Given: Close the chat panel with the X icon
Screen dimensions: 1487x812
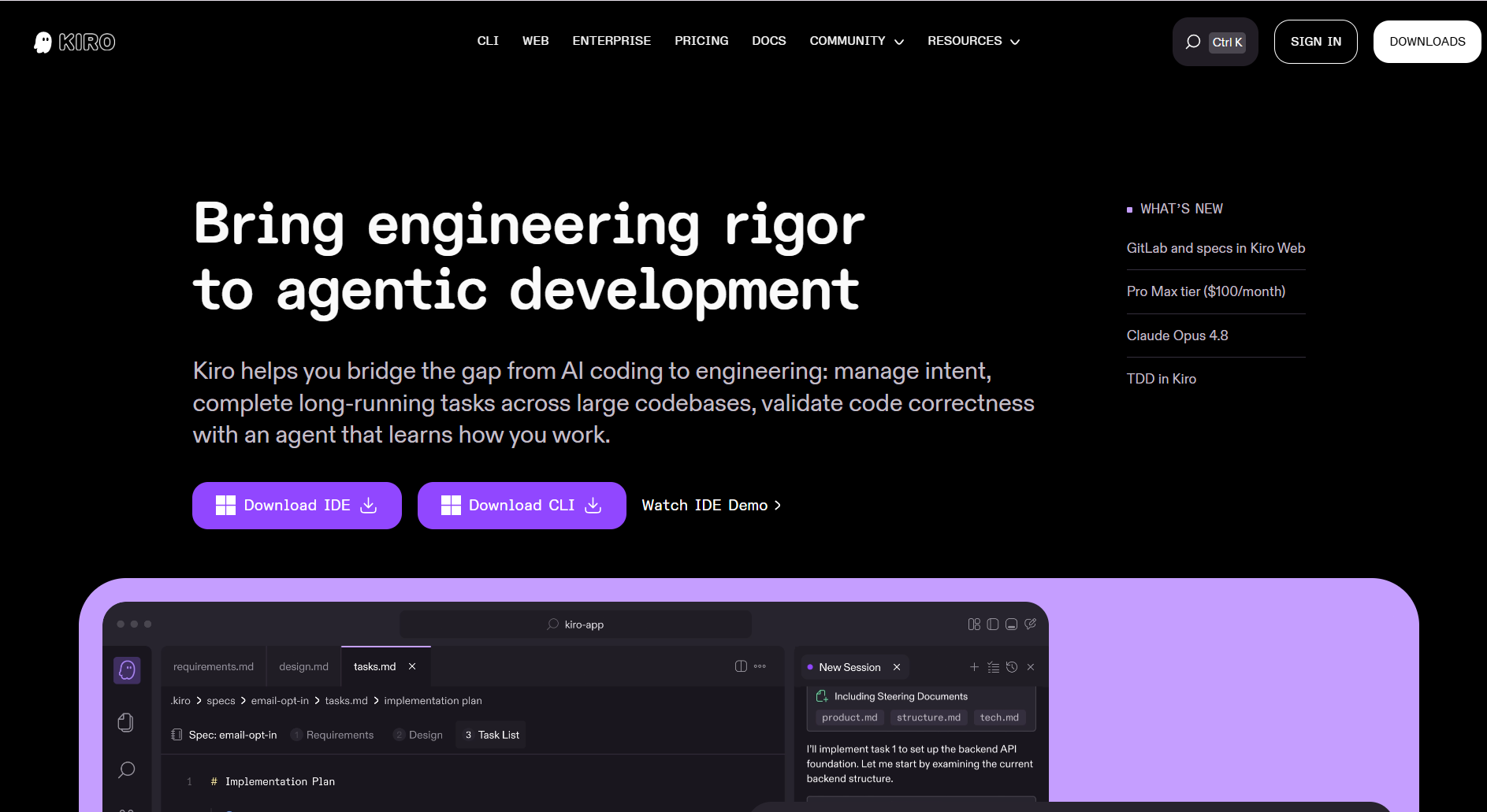Looking at the screenshot, I should tap(1031, 667).
